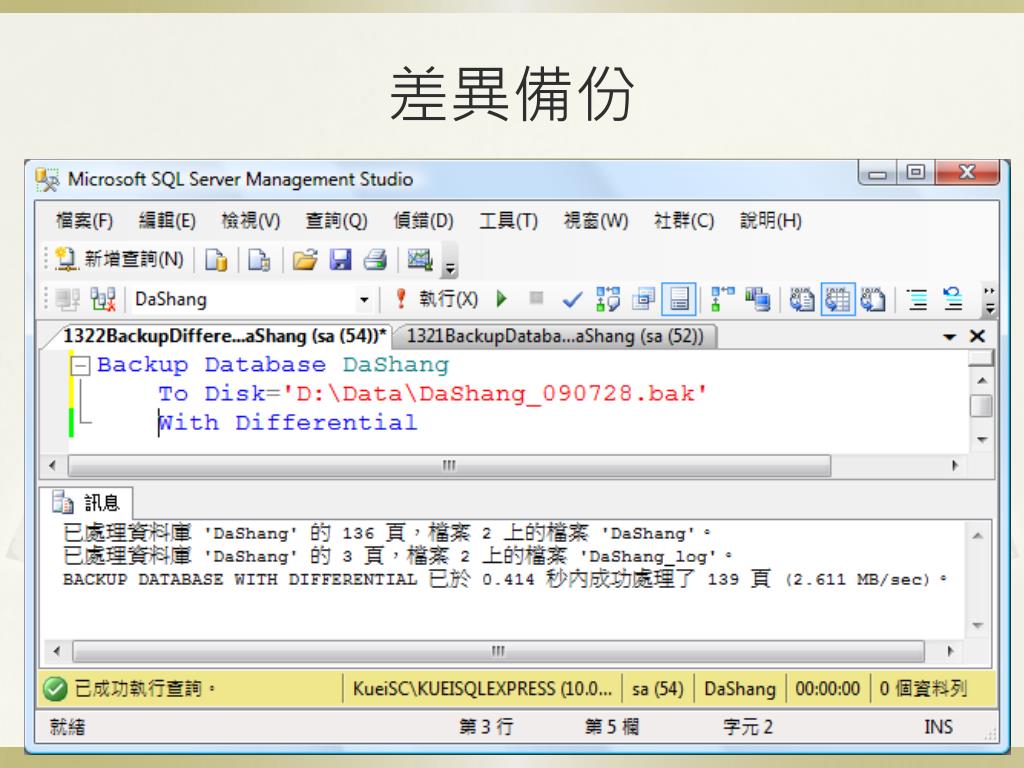The height and width of the screenshot is (768, 1024).
Task: Open the 查詢(Q) menu
Action: pos(337,221)
